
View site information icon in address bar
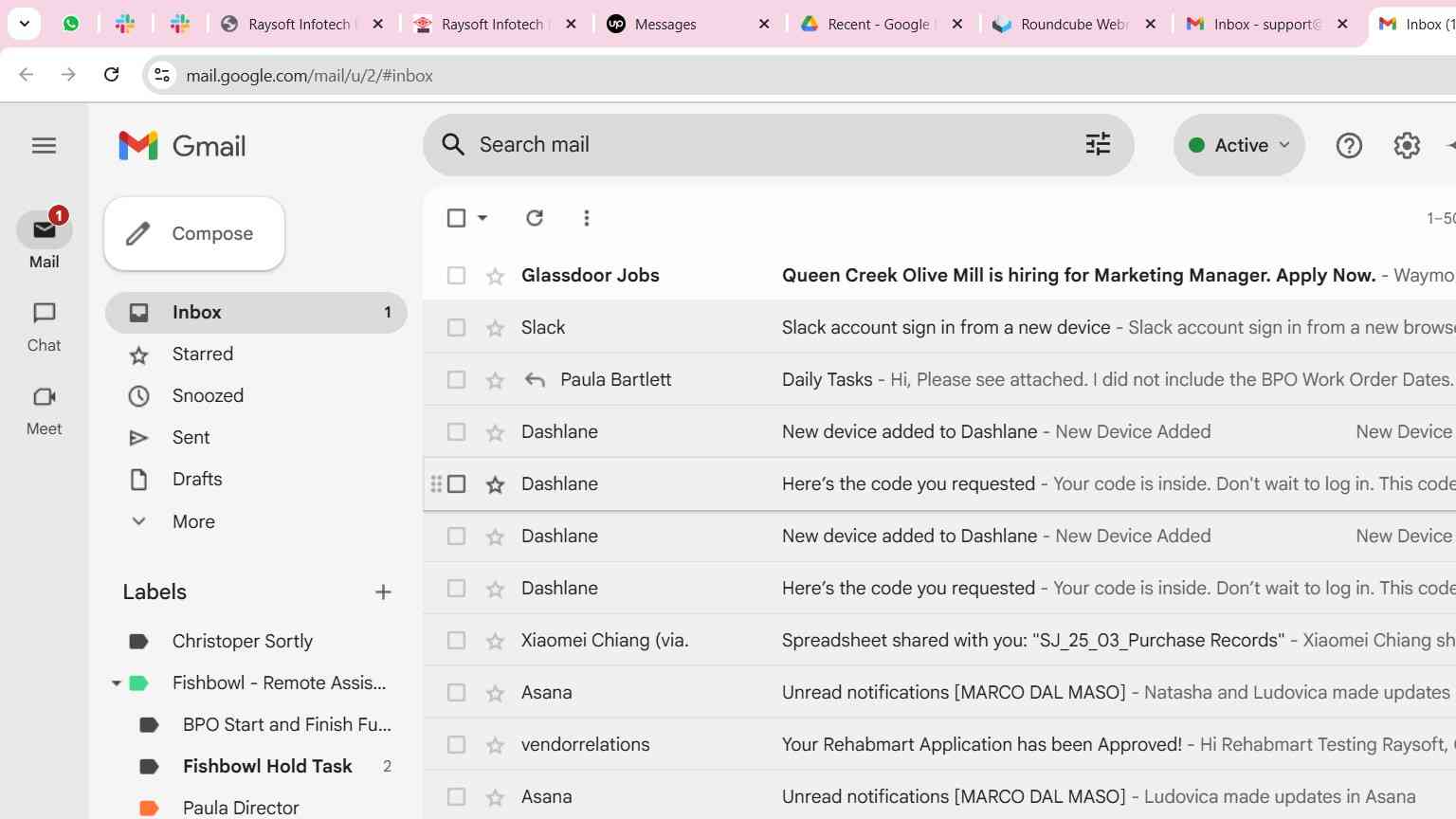(x=162, y=75)
